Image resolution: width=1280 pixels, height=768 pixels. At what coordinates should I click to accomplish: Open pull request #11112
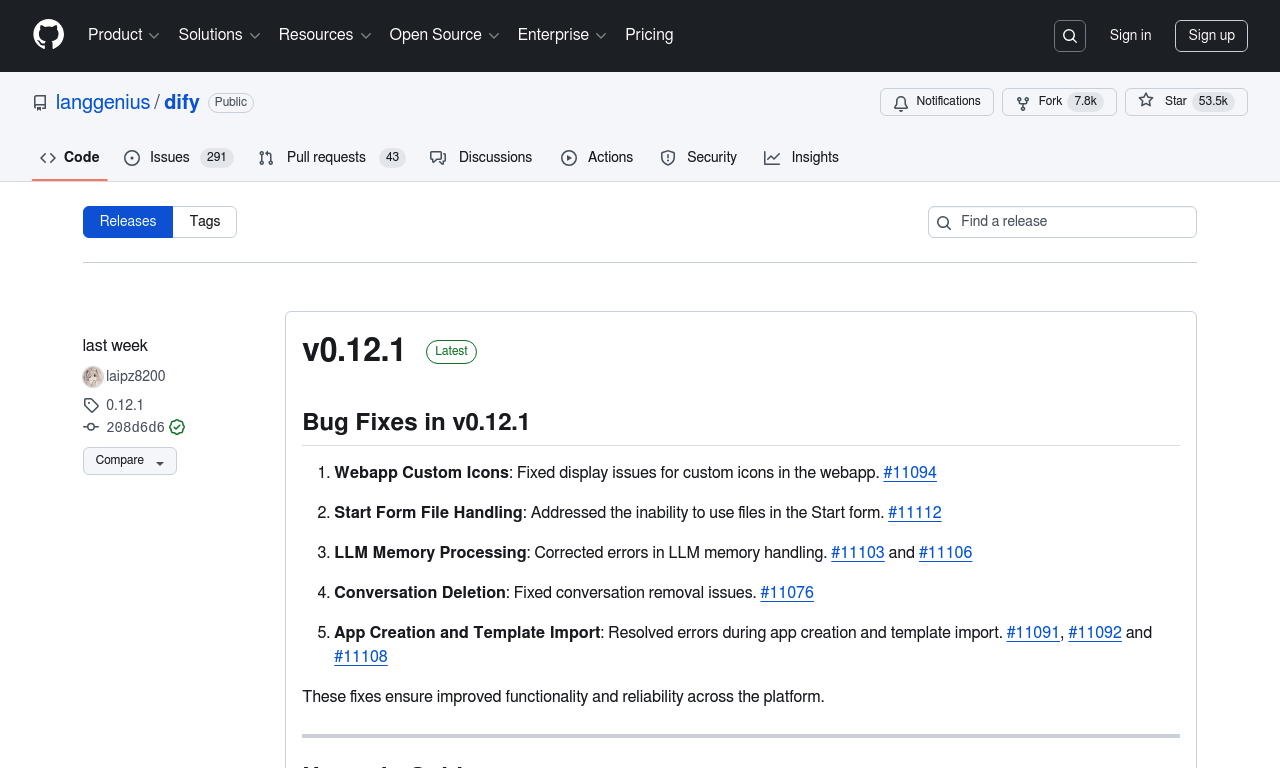(915, 513)
